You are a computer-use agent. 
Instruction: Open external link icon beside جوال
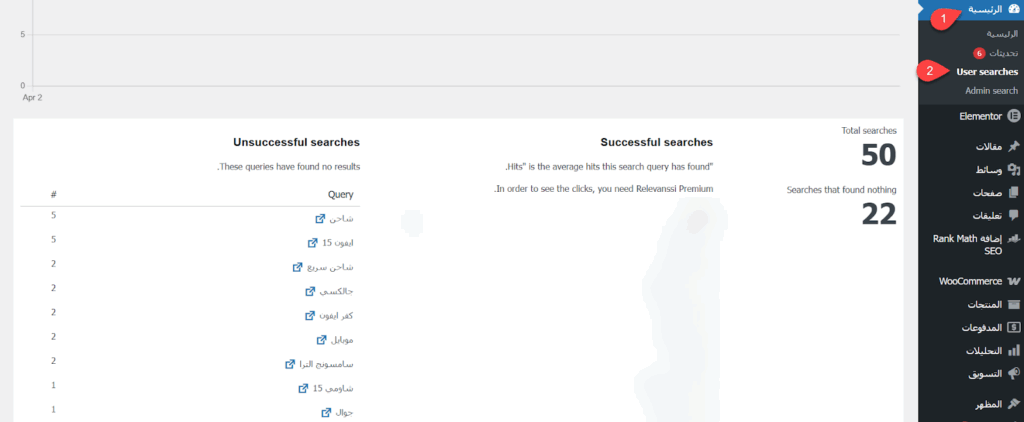point(326,412)
